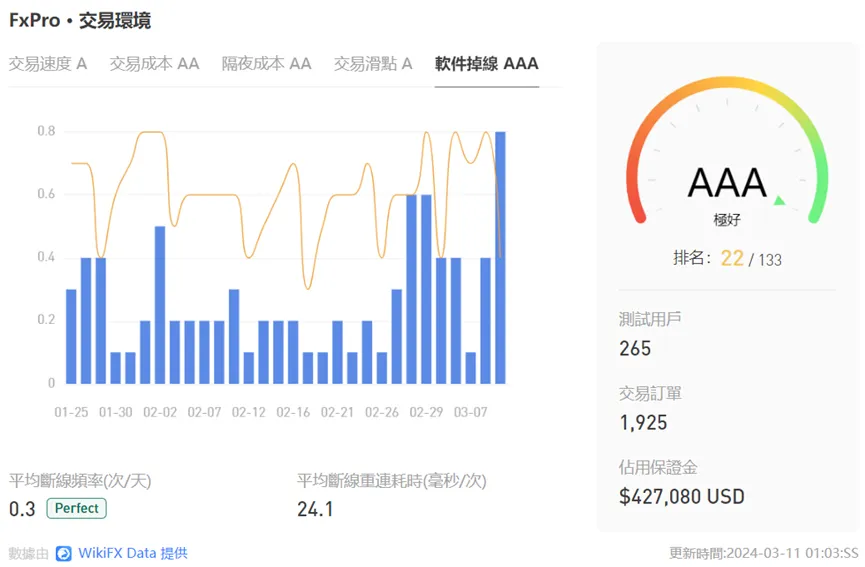Click the AAA gauge rating
The image size is (865, 567).
click(x=727, y=183)
